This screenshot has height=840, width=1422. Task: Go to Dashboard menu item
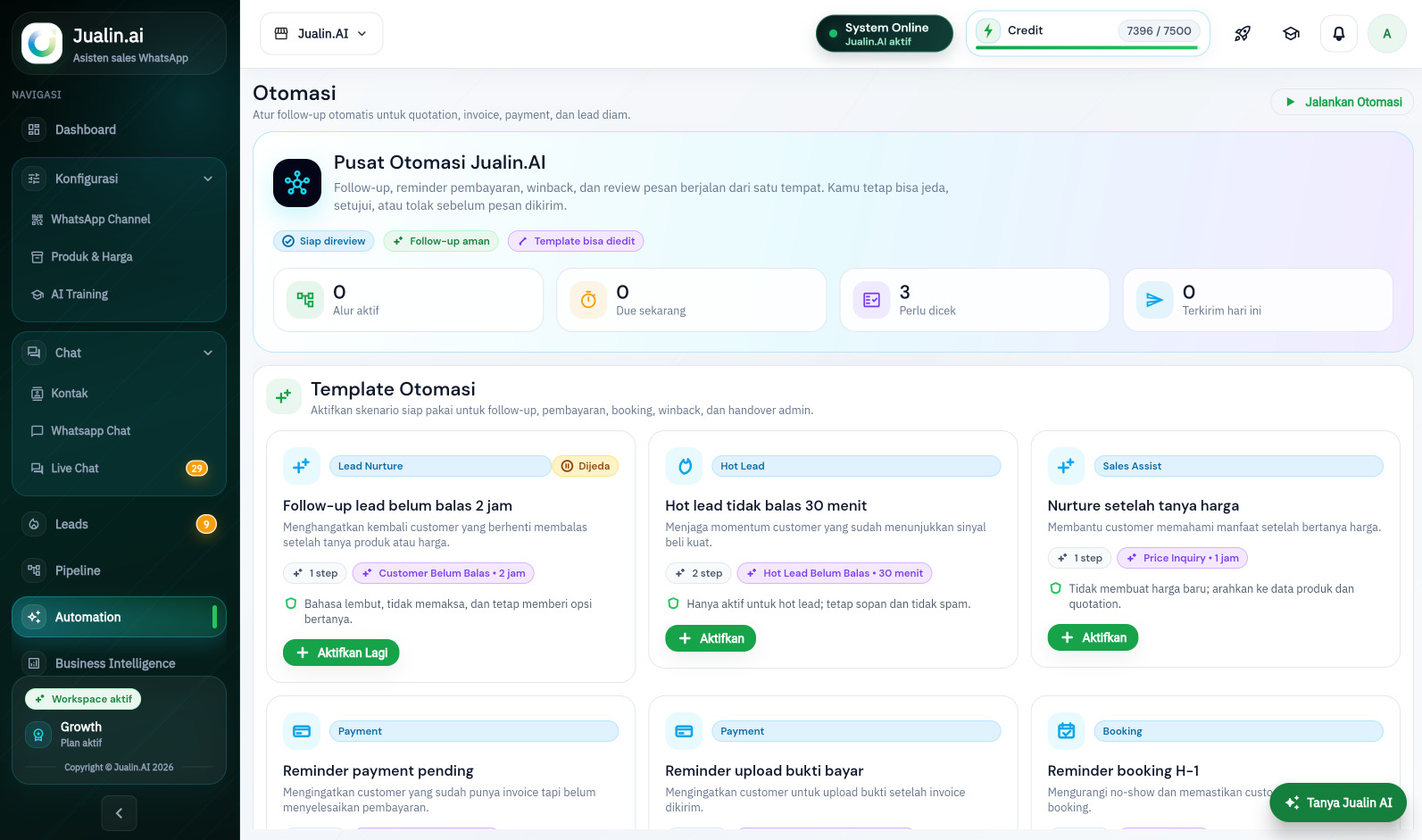tap(119, 129)
